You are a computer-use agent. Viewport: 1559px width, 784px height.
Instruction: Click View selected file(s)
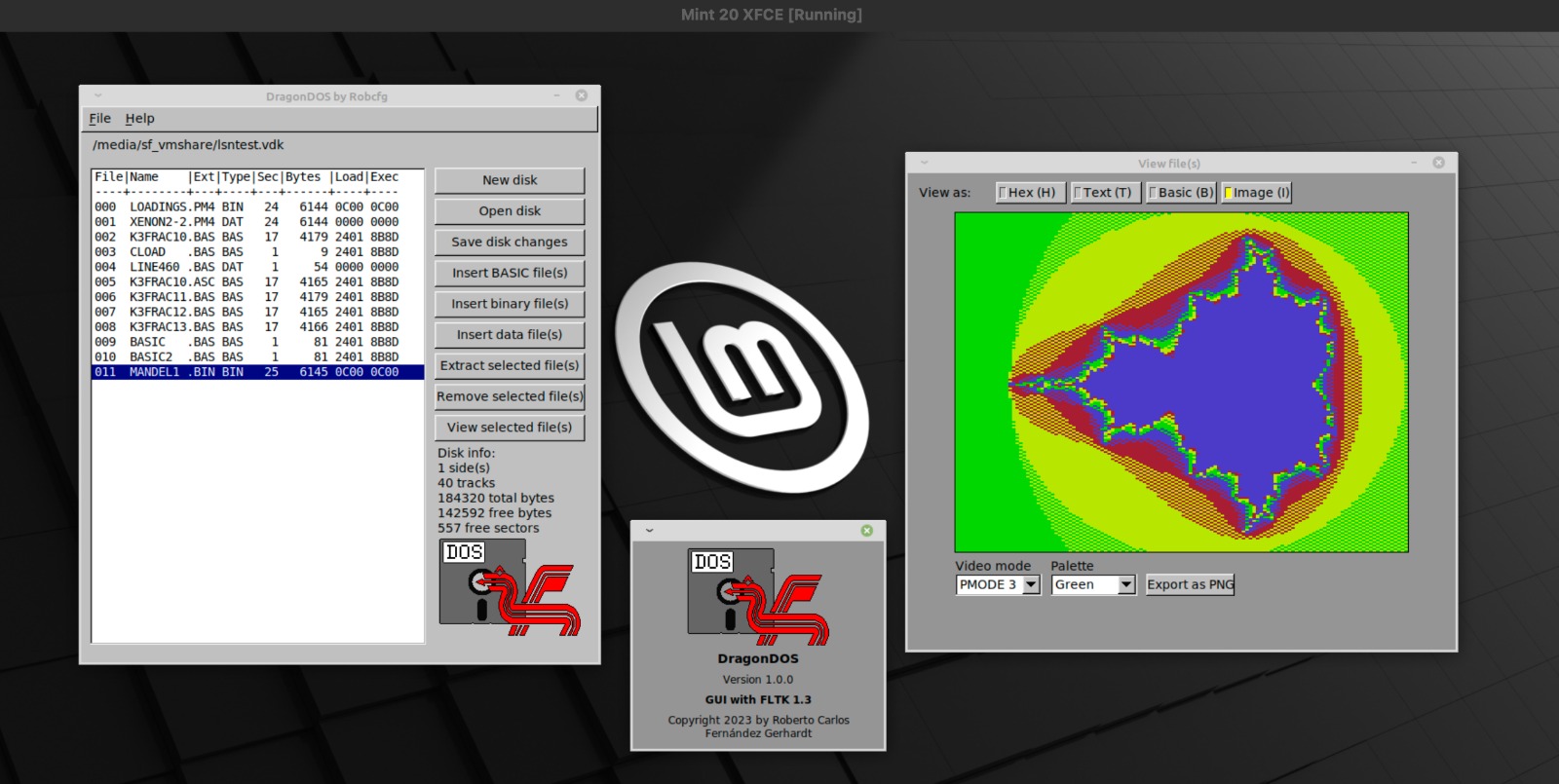[510, 428]
